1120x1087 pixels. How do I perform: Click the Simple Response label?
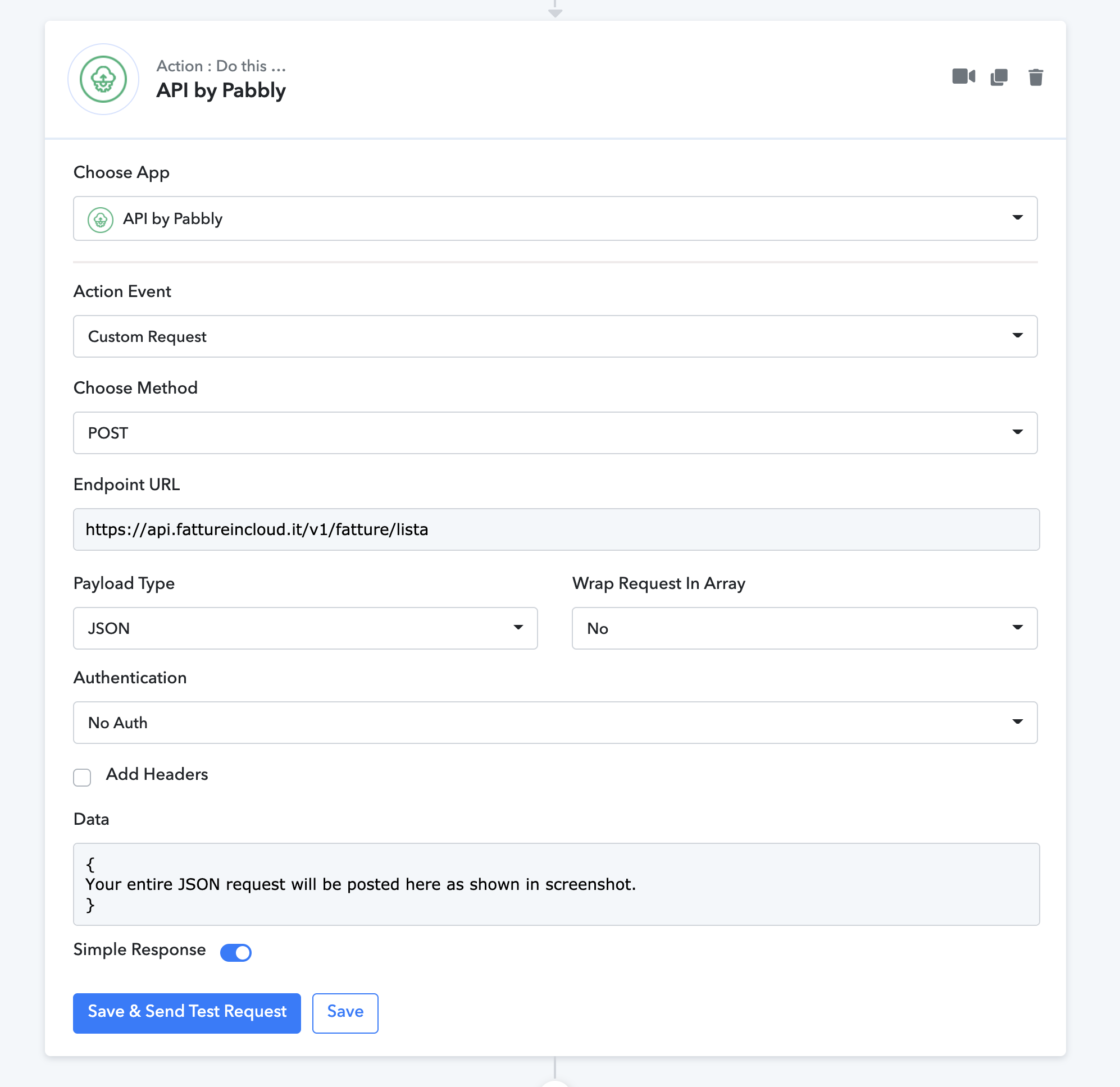(x=139, y=949)
